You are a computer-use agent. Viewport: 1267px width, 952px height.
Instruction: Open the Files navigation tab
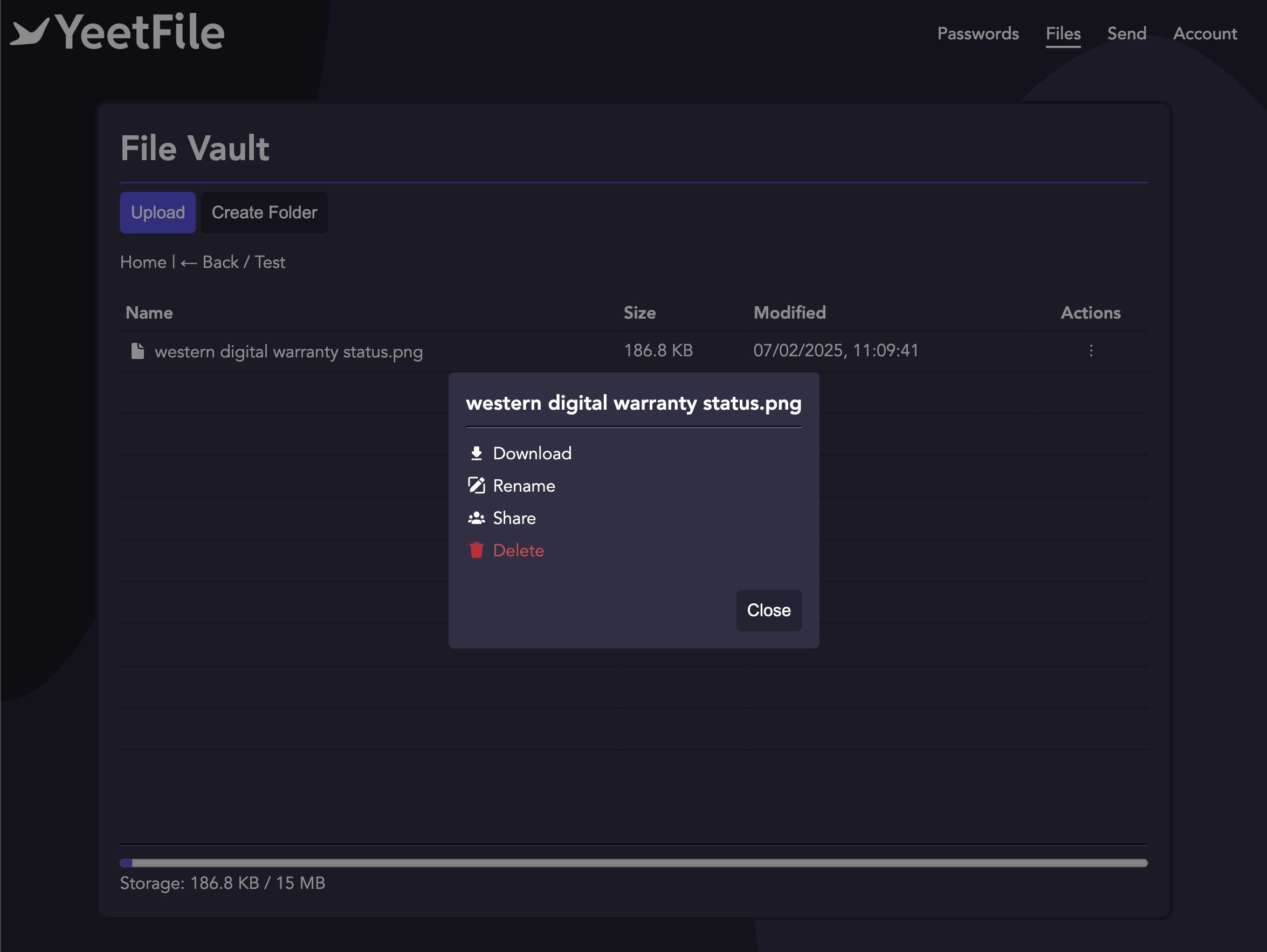tap(1063, 33)
